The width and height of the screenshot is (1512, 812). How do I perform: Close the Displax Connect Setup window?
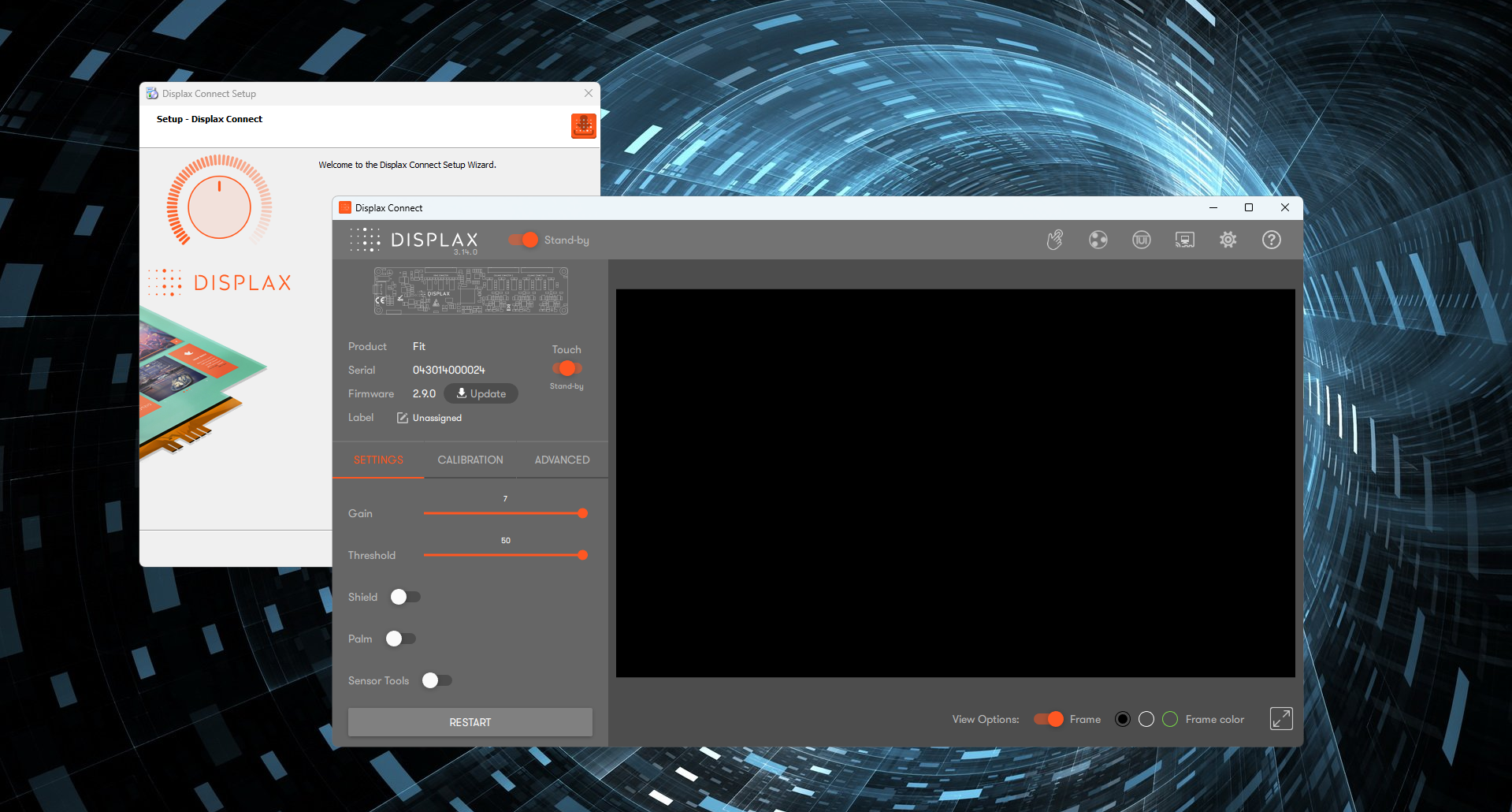588,93
